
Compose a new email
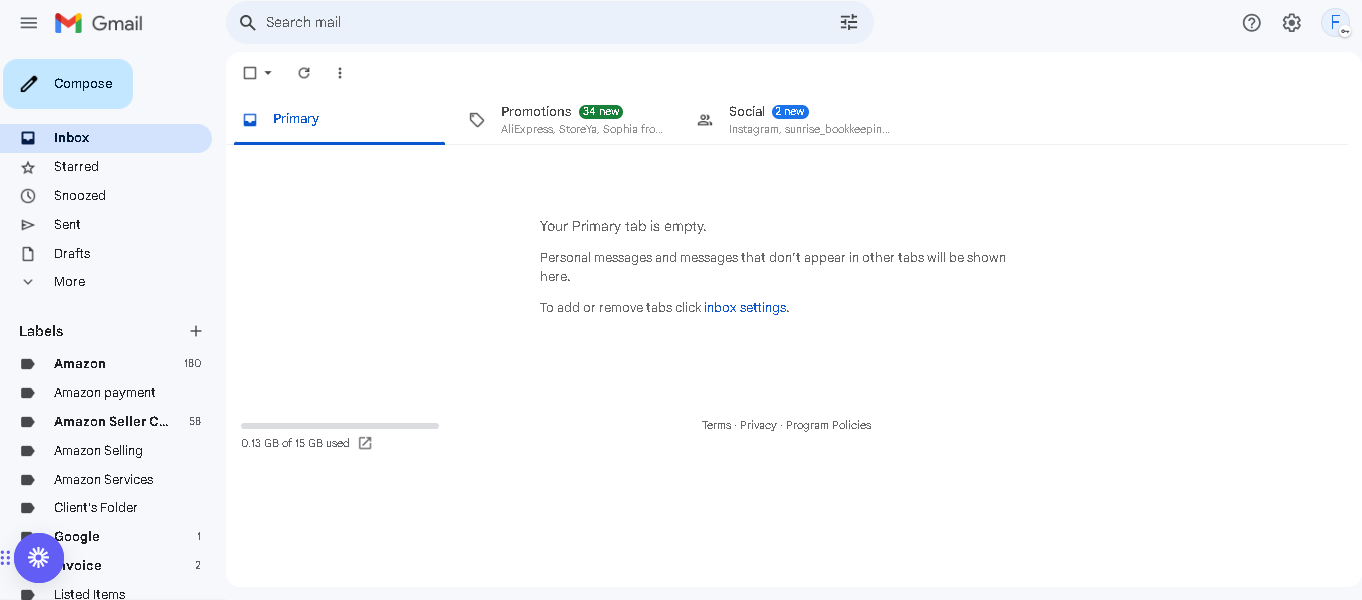pos(68,84)
